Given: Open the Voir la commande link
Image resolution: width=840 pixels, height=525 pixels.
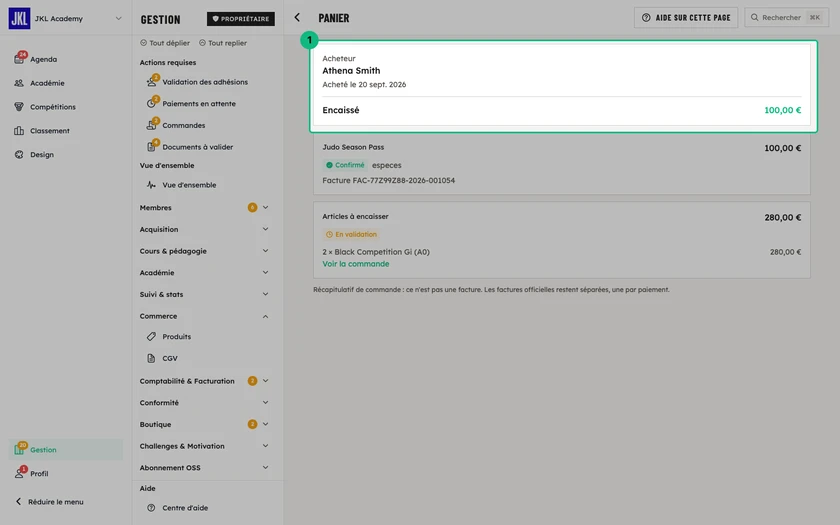Looking at the screenshot, I should 356,264.
